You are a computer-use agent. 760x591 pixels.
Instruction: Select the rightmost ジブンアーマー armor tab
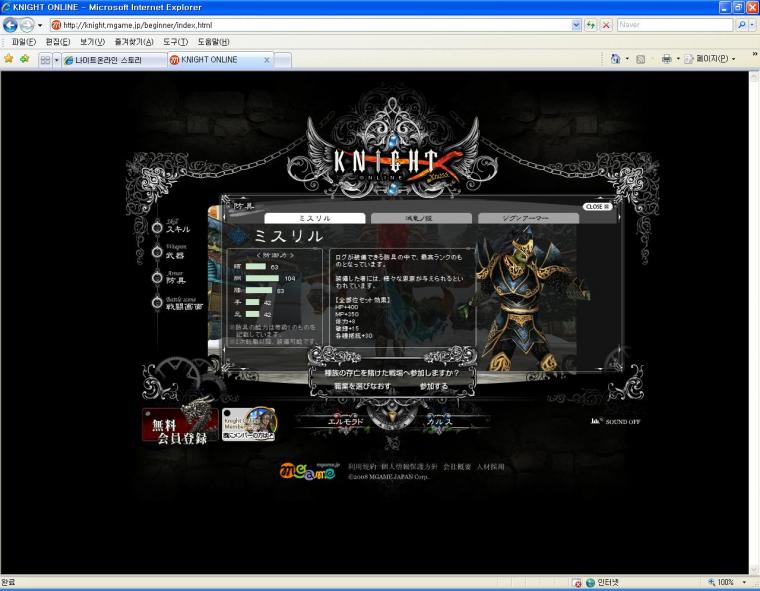(x=528, y=218)
